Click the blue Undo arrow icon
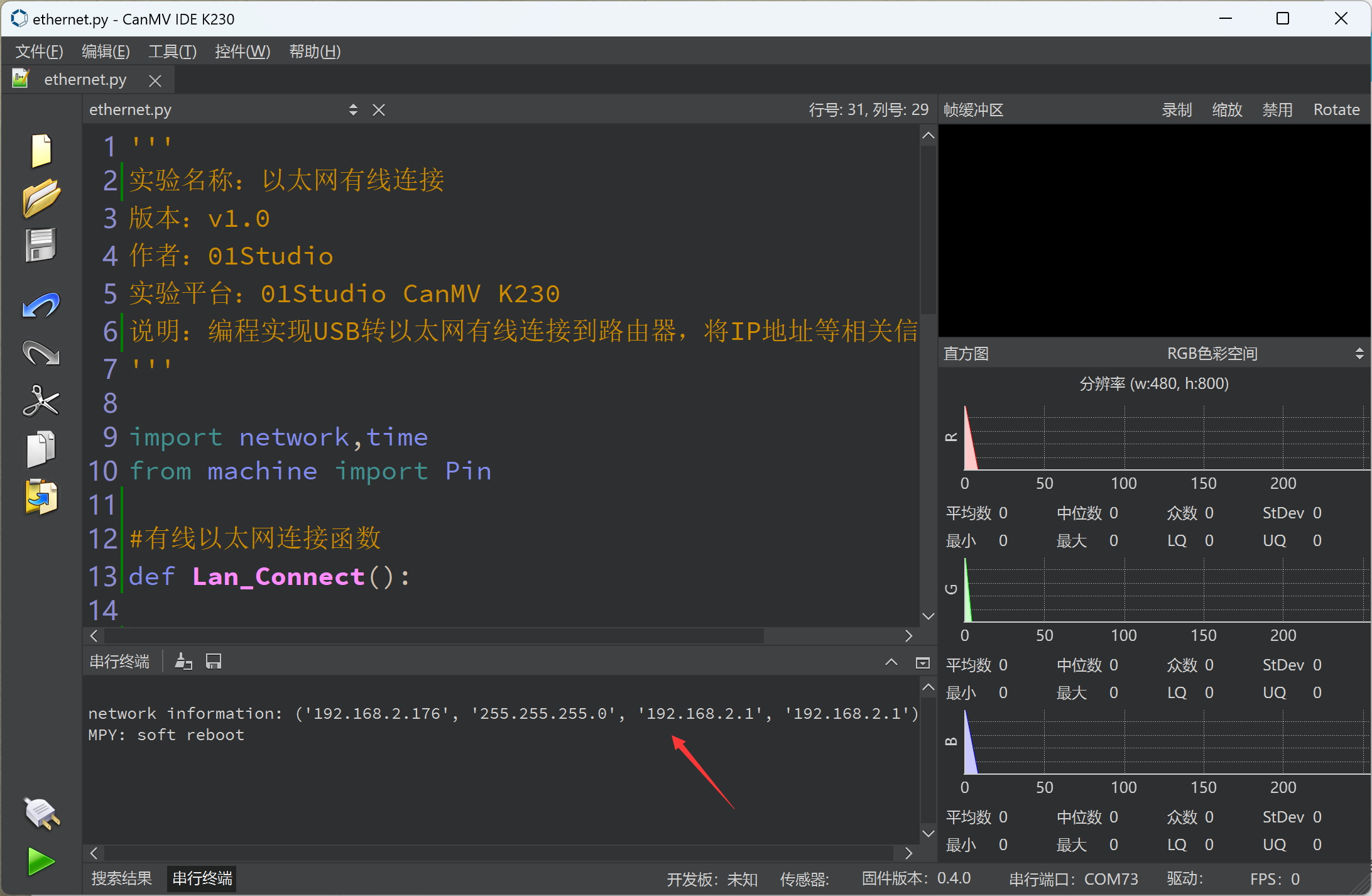This screenshot has width=1372, height=896. point(41,306)
